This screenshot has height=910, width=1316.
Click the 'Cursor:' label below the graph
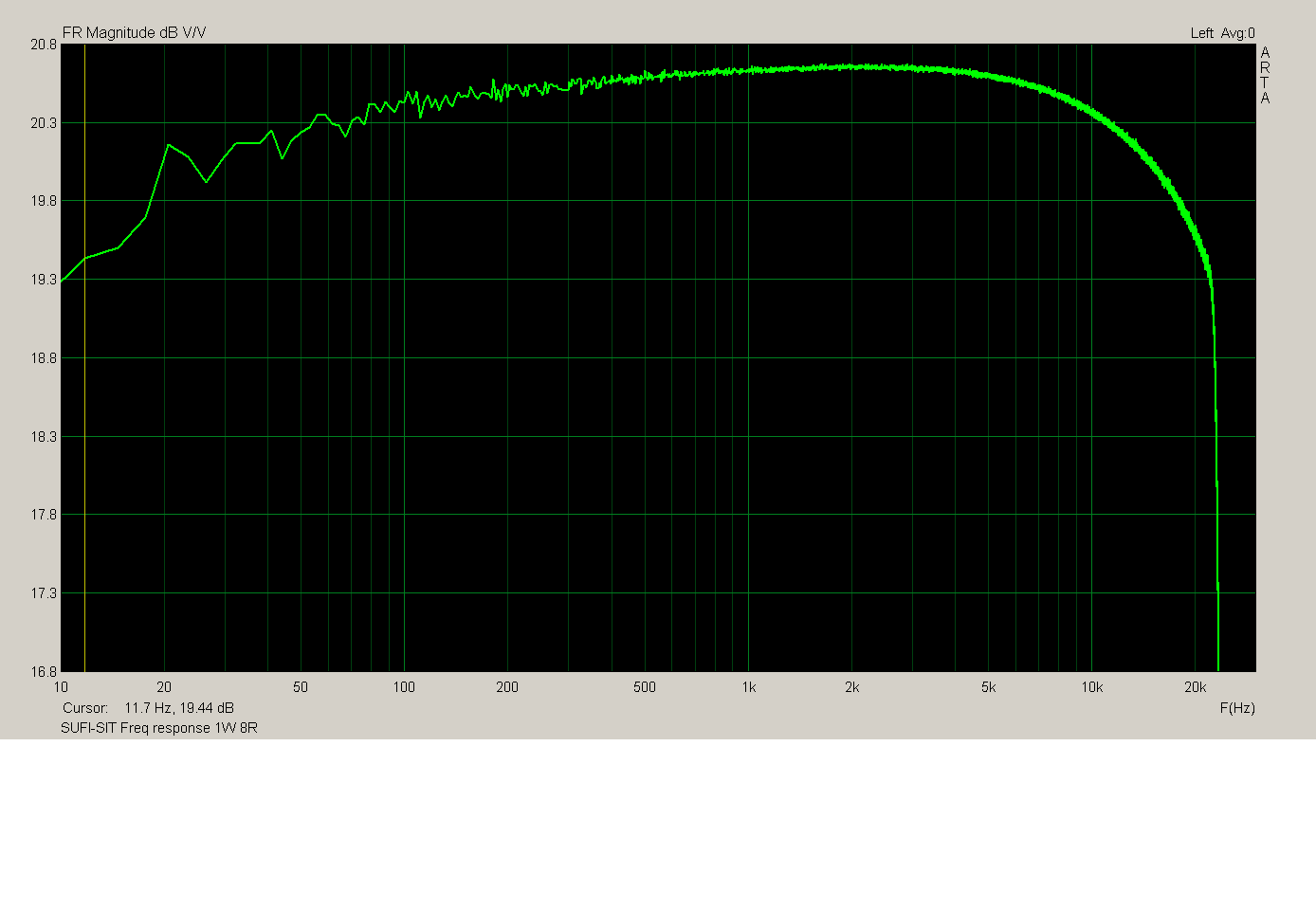pos(85,708)
